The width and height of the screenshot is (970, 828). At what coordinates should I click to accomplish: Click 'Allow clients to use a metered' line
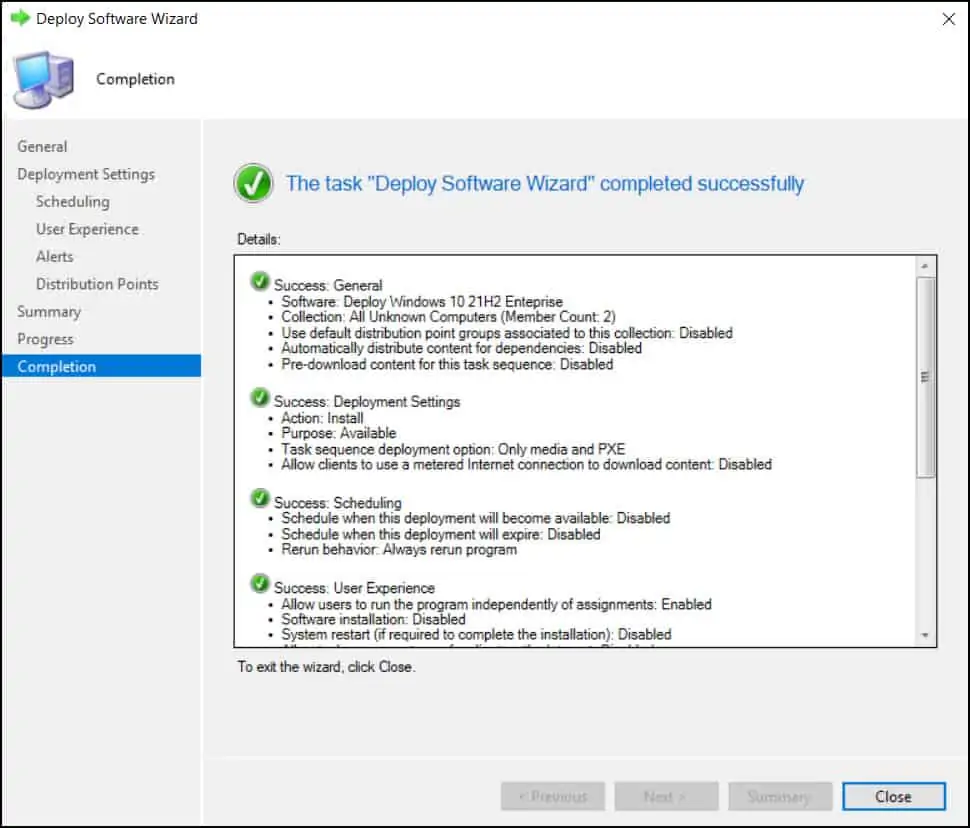526,465
